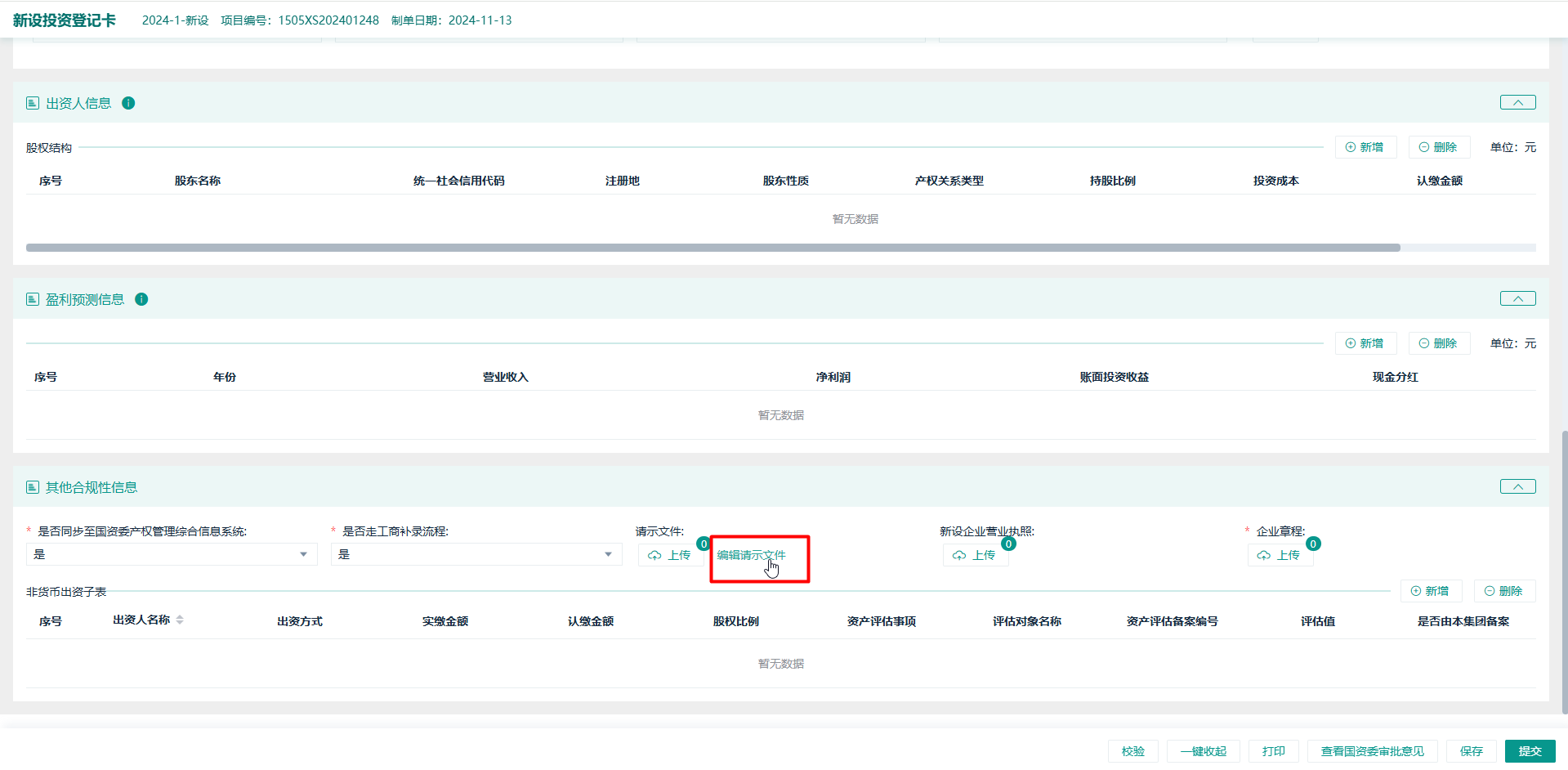Click 查看国资委审批意见 at the bottom
Viewport: 1568px width, 770px height.
[1372, 751]
